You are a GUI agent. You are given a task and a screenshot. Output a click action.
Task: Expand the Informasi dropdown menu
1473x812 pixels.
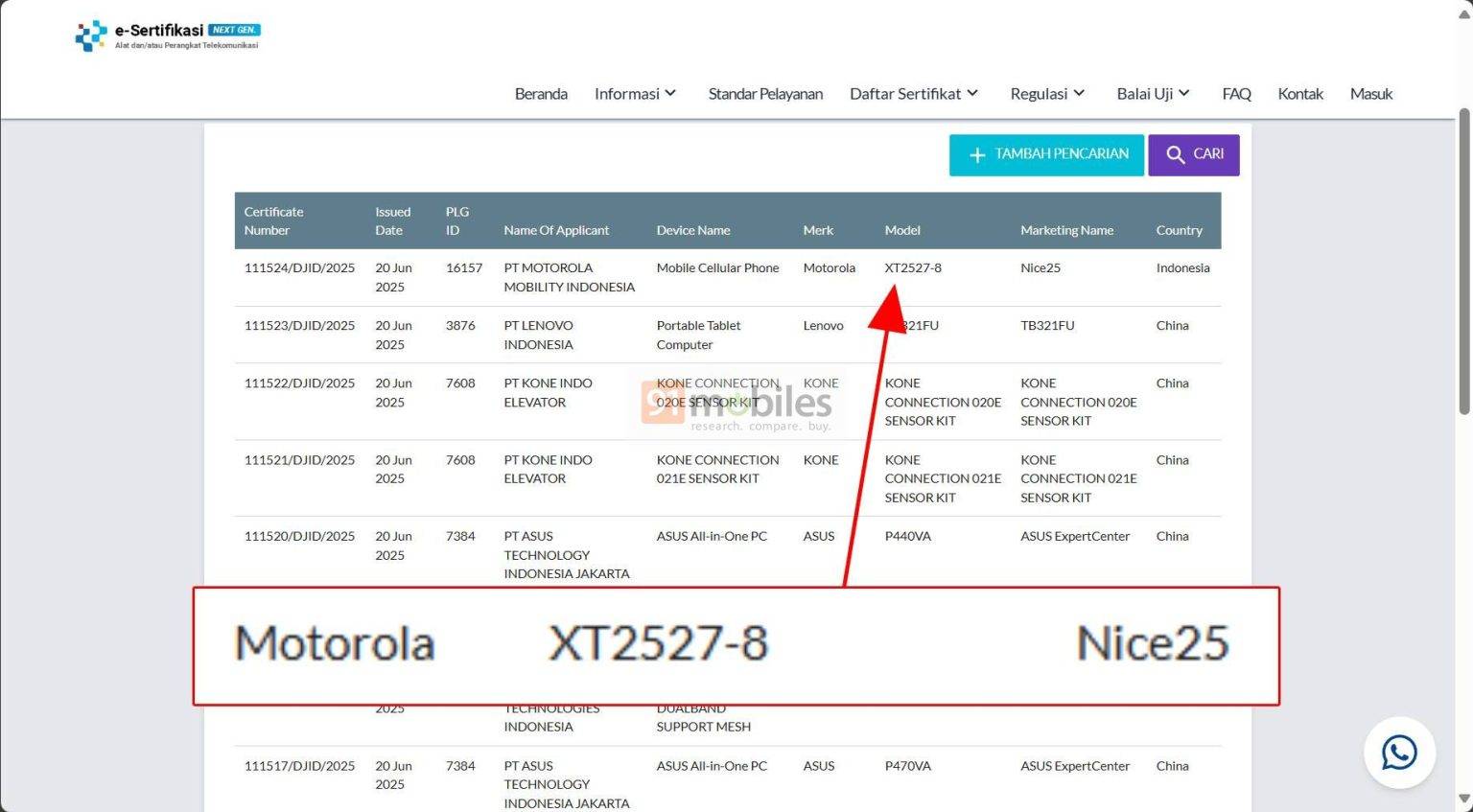[x=635, y=93]
